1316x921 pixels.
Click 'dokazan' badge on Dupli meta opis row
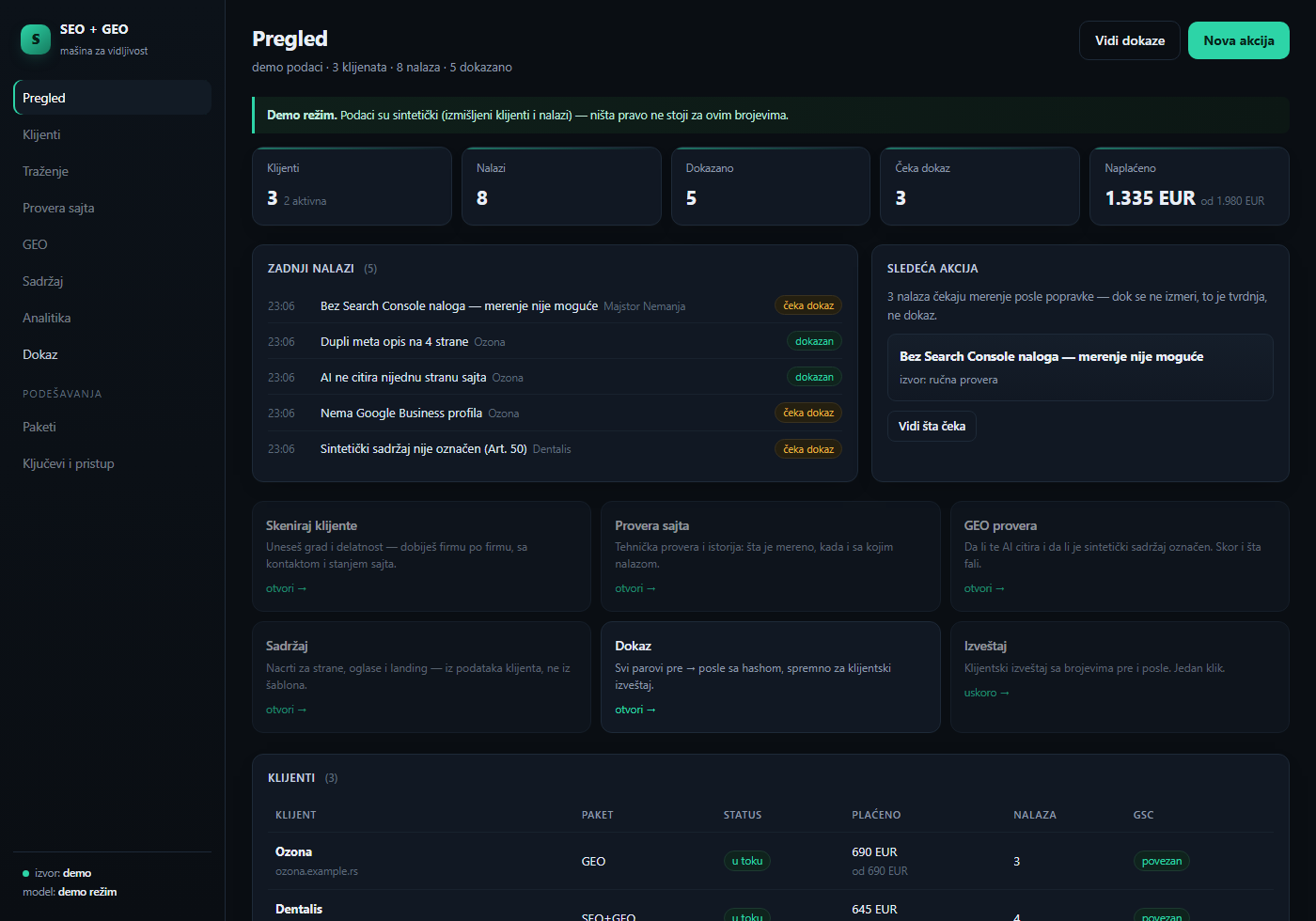pos(814,341)
